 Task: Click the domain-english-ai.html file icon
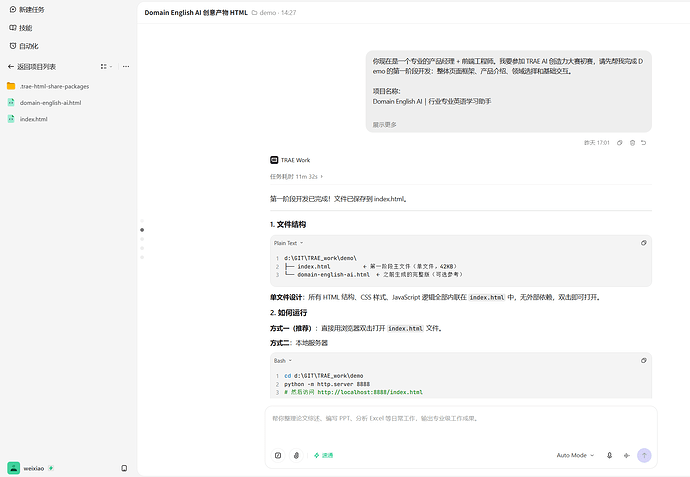click(11, 102)
